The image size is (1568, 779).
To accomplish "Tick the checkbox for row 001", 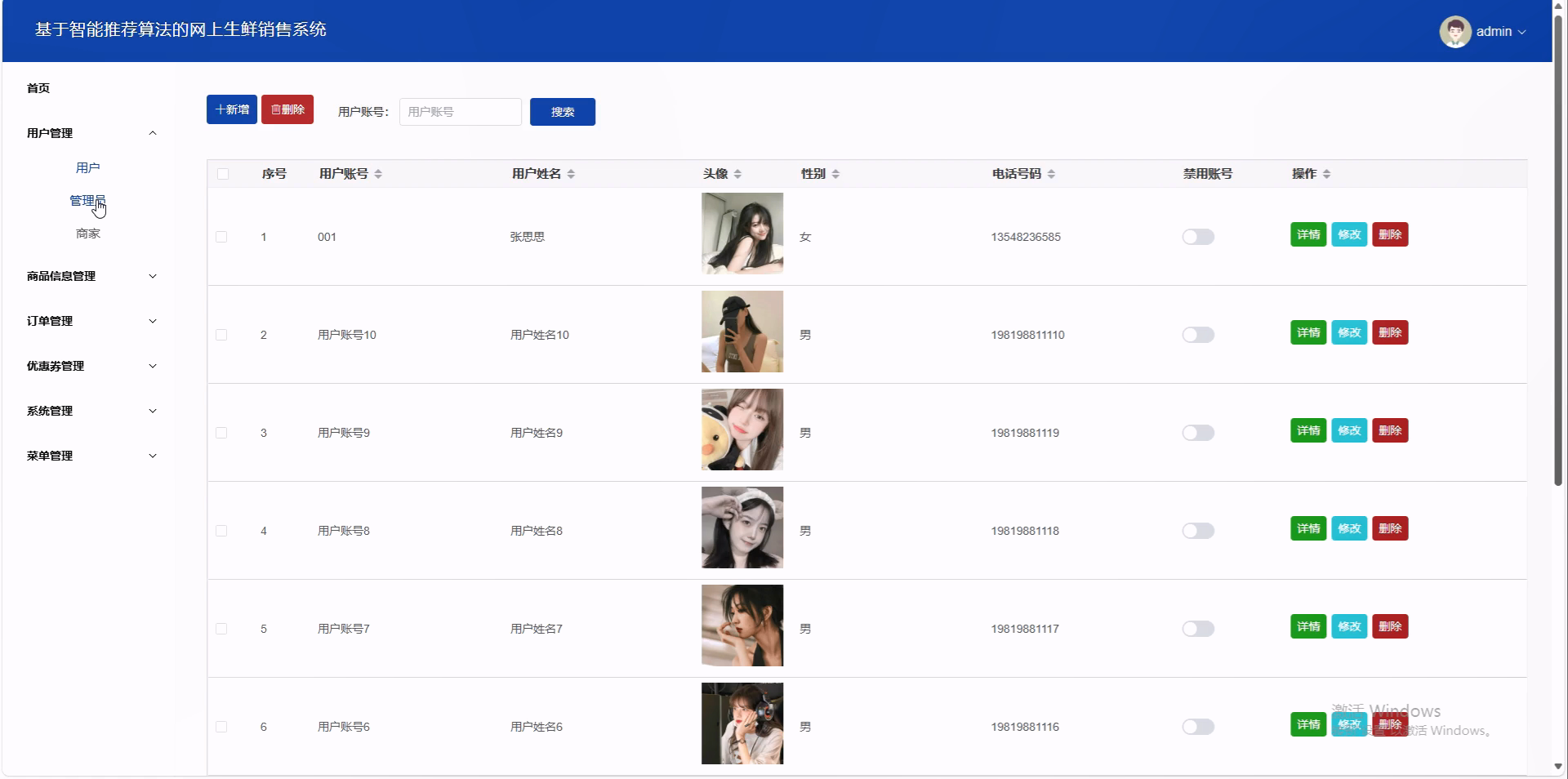I will point(221,237).
